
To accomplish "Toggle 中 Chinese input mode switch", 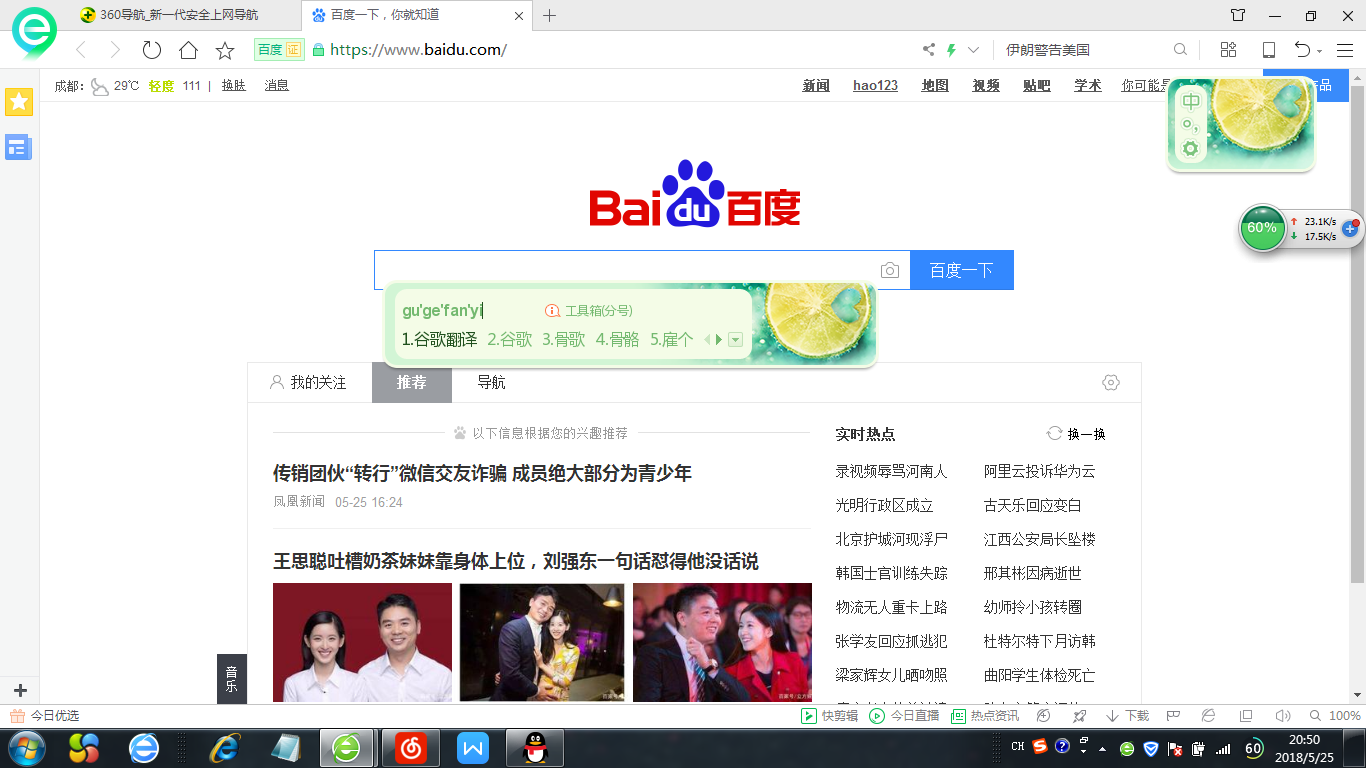I will tap(1192, 100).
